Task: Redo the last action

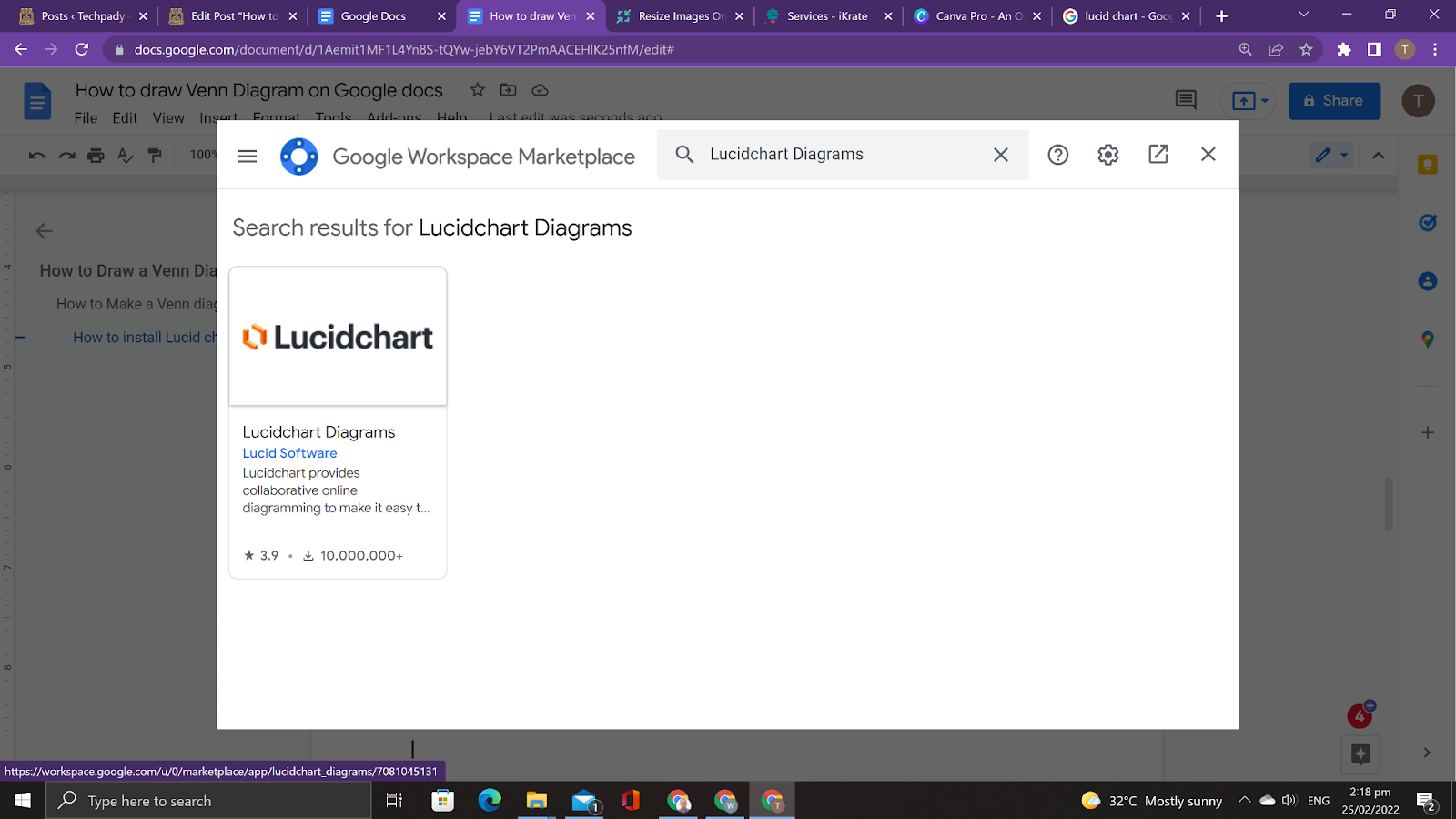Action: (x=66, y=156)
